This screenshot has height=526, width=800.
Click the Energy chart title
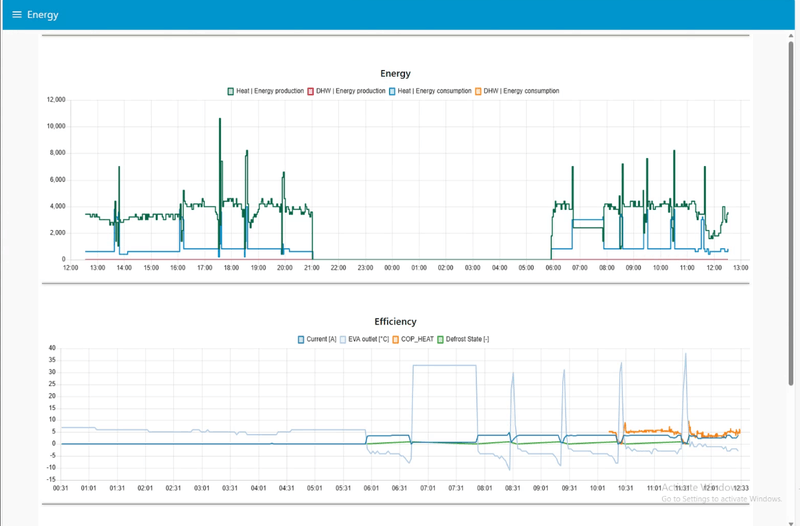[395, 73]
